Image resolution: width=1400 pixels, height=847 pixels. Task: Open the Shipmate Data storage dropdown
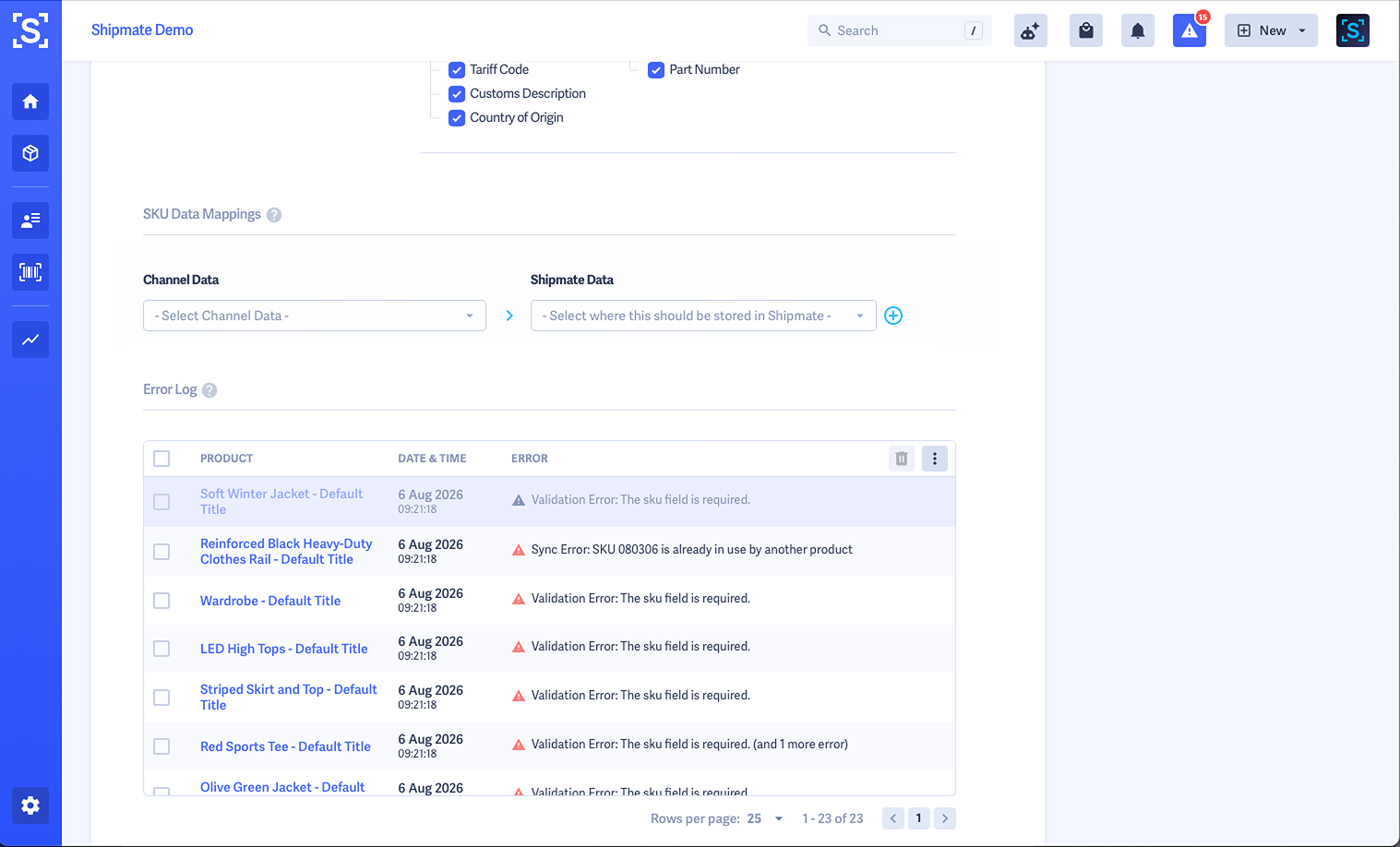[x=703, y=316]
